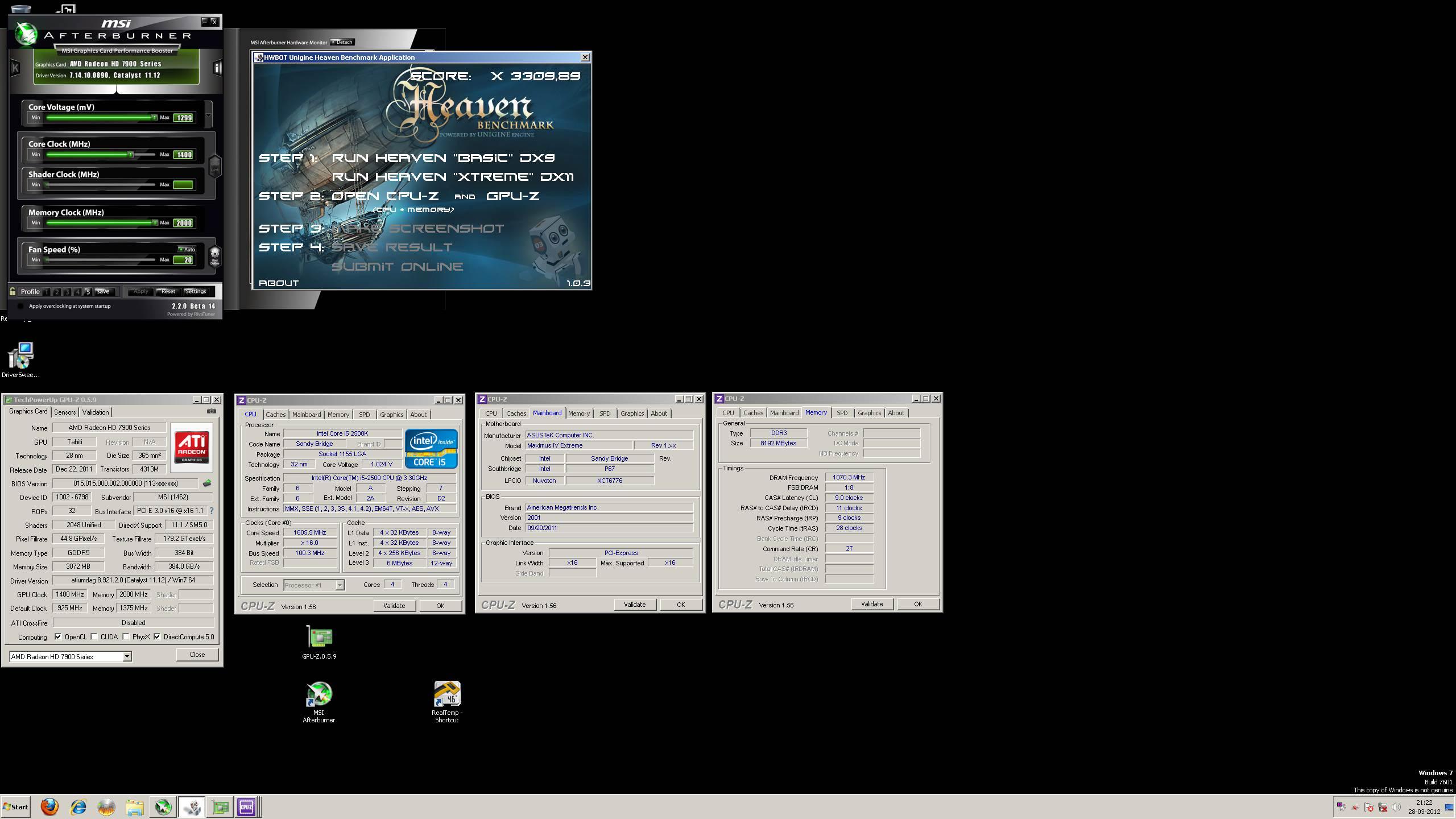Open About tab in first CPU-Z window

(419, 415)
